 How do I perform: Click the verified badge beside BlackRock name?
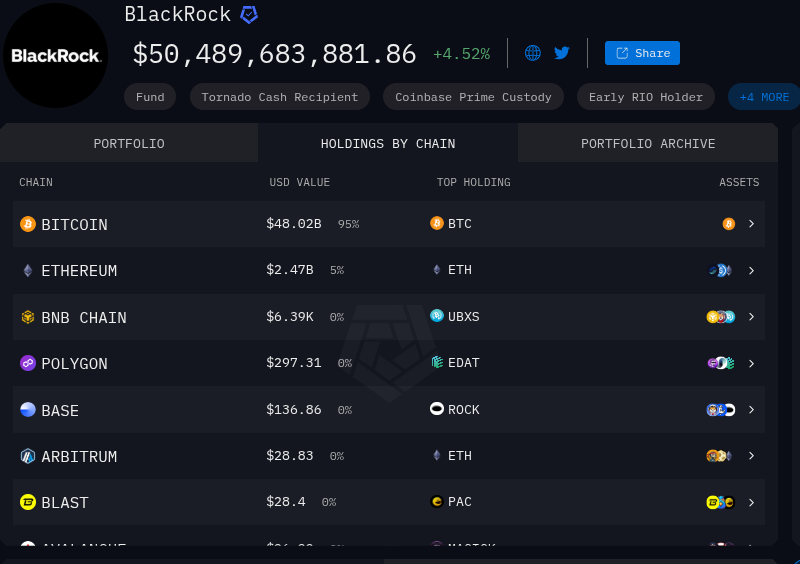[x=249, y=15]
